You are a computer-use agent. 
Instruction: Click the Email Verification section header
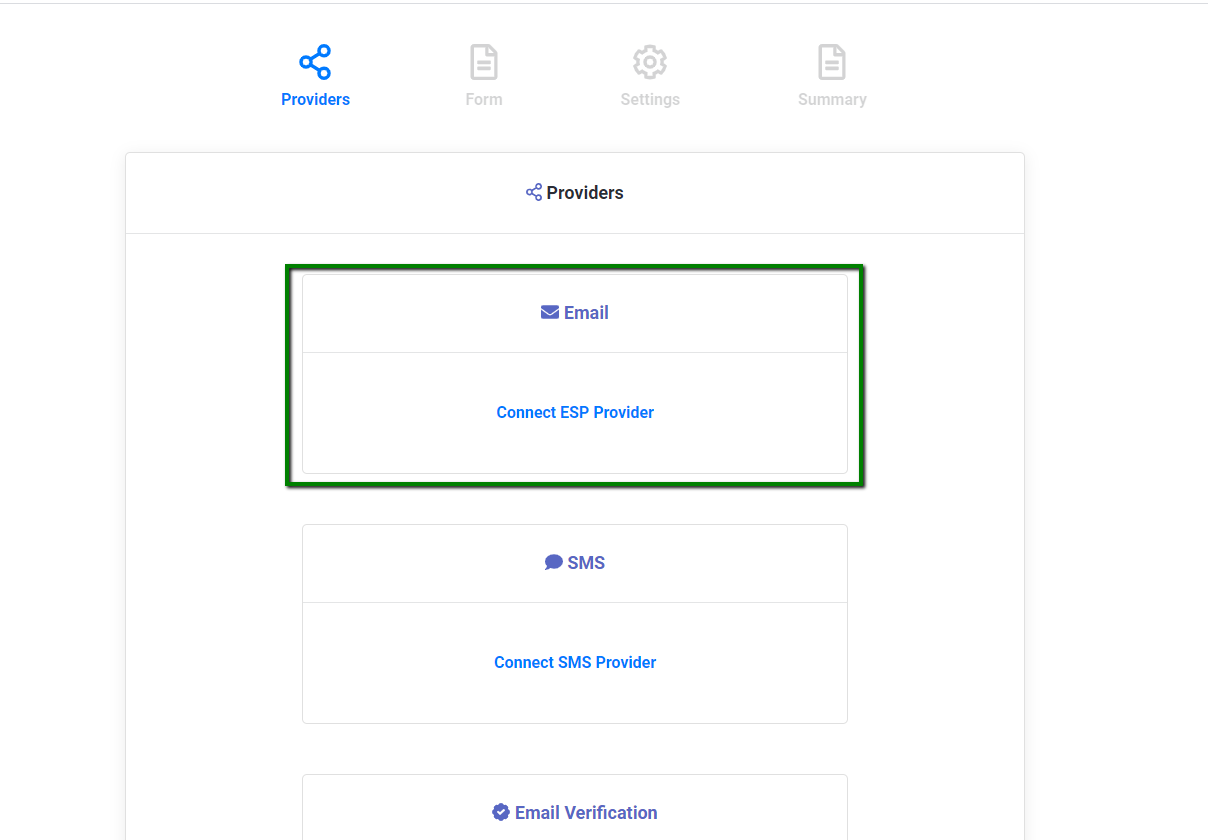575,812
